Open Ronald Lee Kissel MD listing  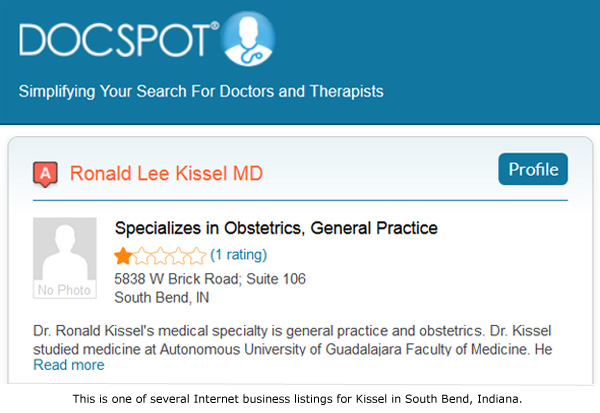pos(166,173)
